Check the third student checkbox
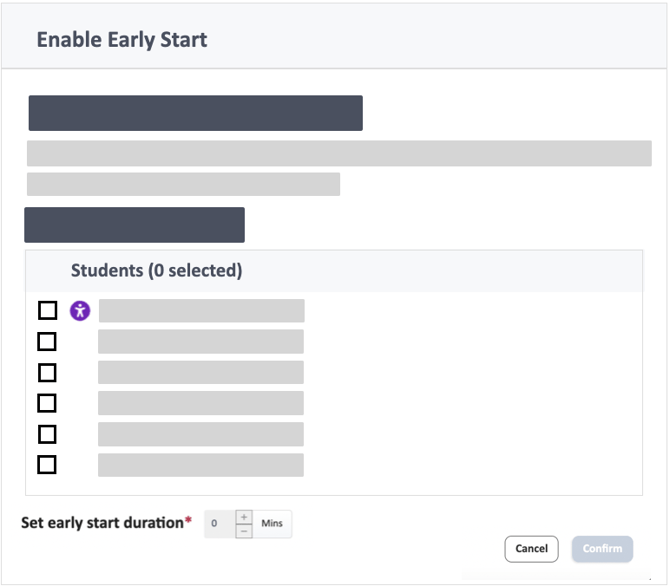Image resolution: width=670 pixels, height=586 pixels. [x=47, y=373]
